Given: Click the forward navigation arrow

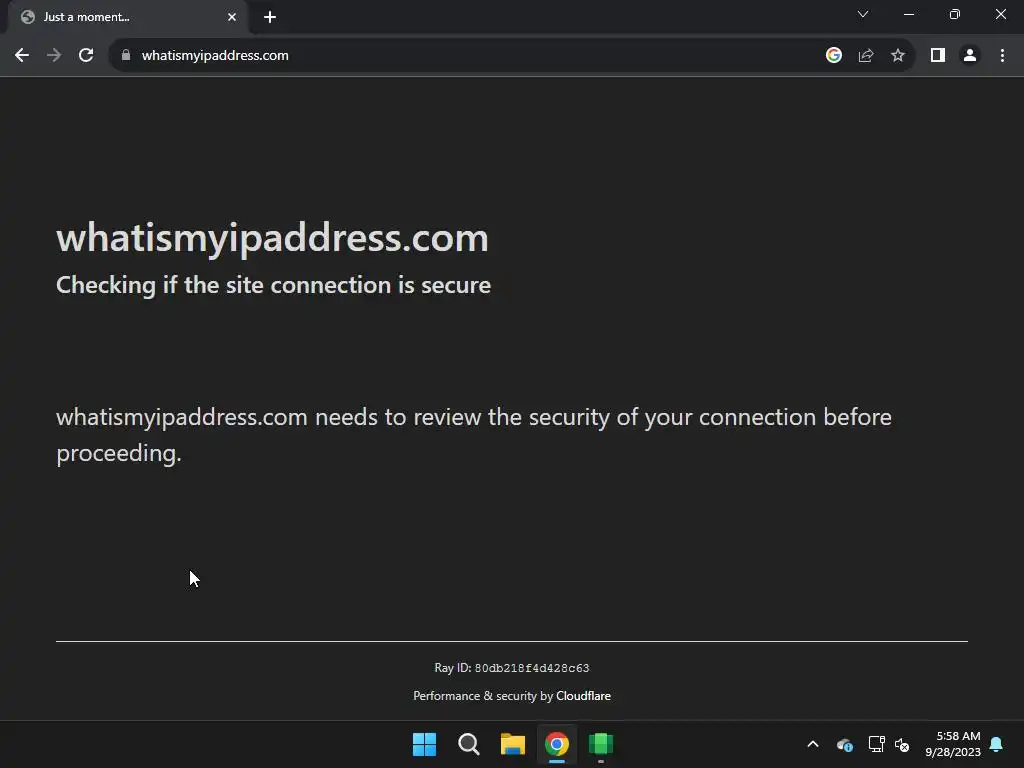Looking at the screenshot, I should [x=54, y=56].
